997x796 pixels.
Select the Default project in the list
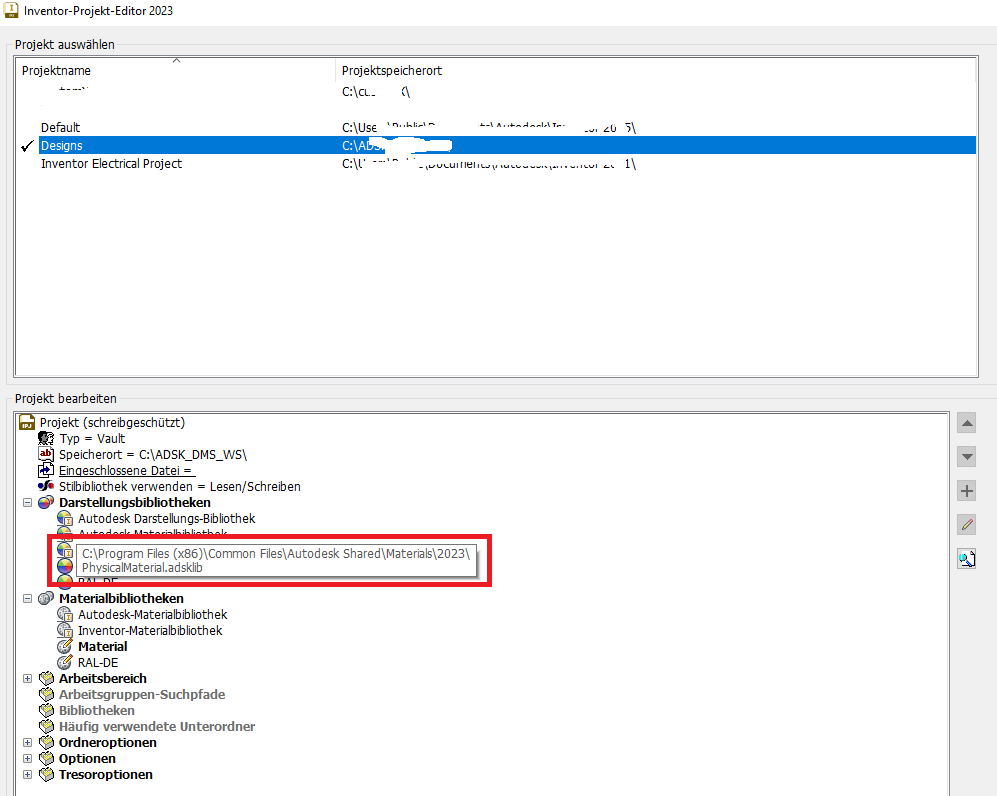(60, 127)
